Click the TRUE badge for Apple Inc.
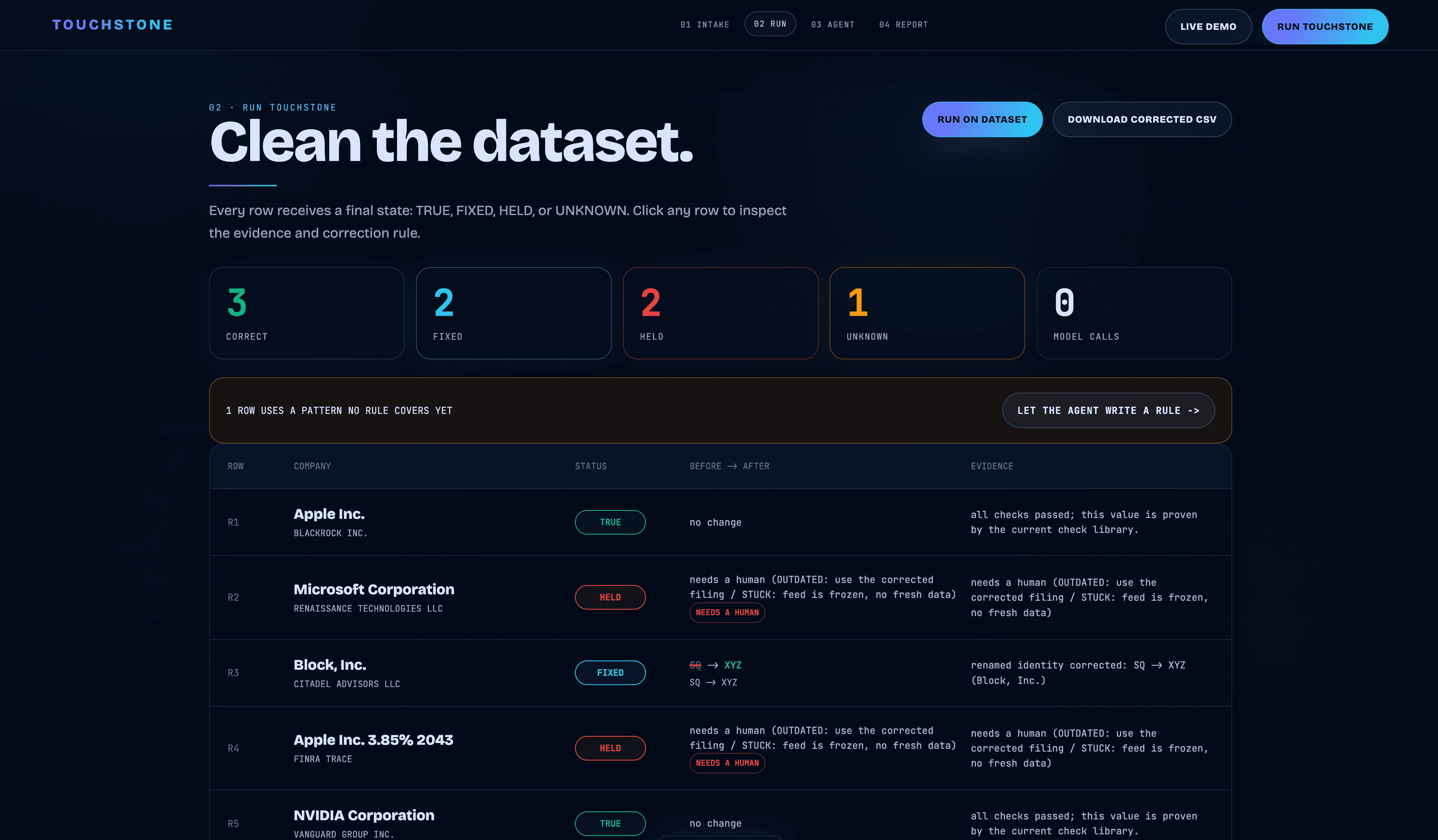Image resolution: width=1438 pixels, height=840 pixels. (x=610, y=522)
